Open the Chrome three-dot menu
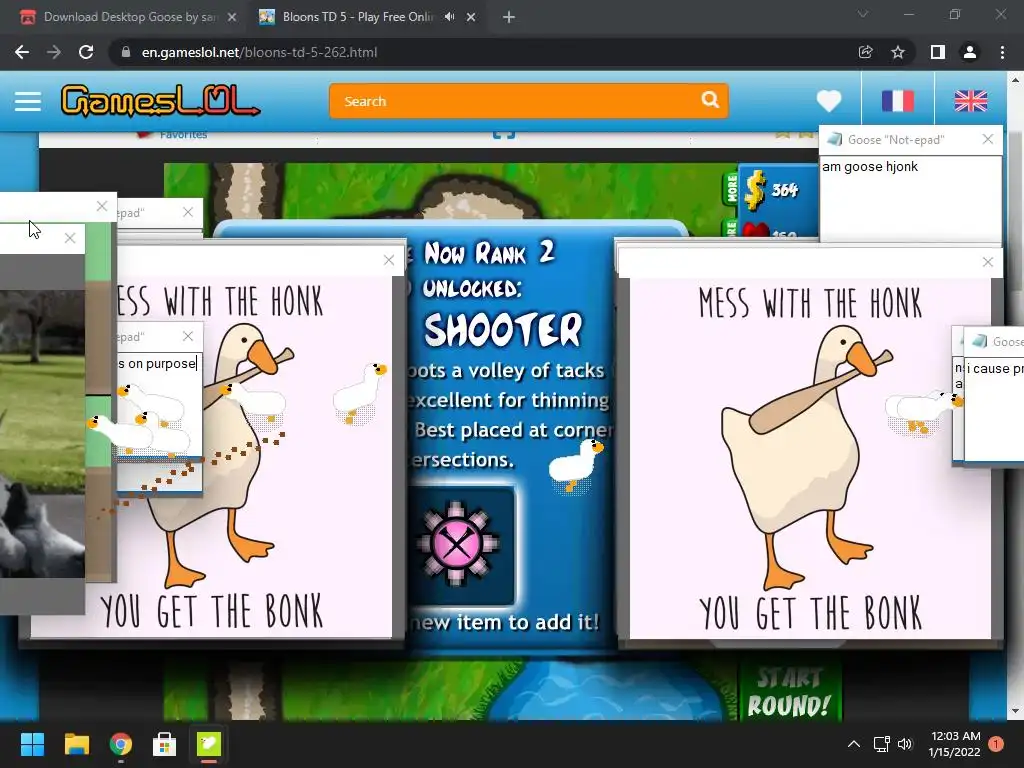 click(x=1002, y=52)
